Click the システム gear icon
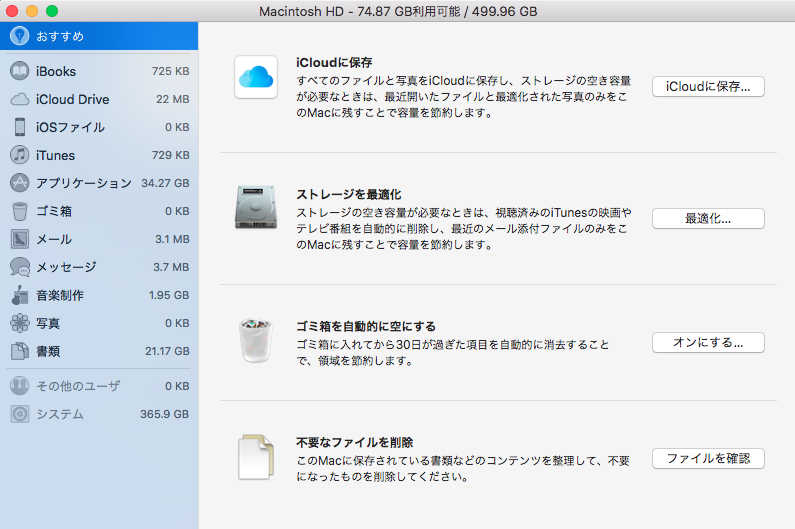Viewport: 795px width, 529px height. (20, 414)
